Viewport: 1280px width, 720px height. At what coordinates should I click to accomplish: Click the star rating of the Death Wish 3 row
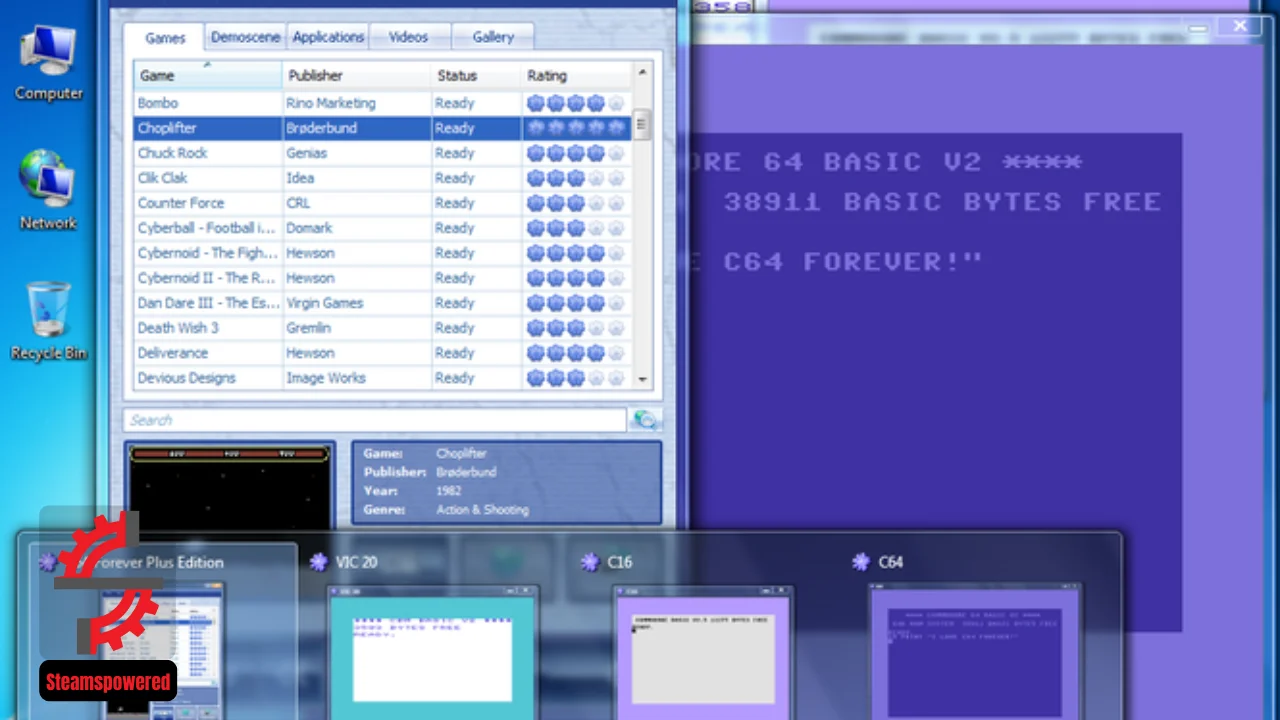576,328
